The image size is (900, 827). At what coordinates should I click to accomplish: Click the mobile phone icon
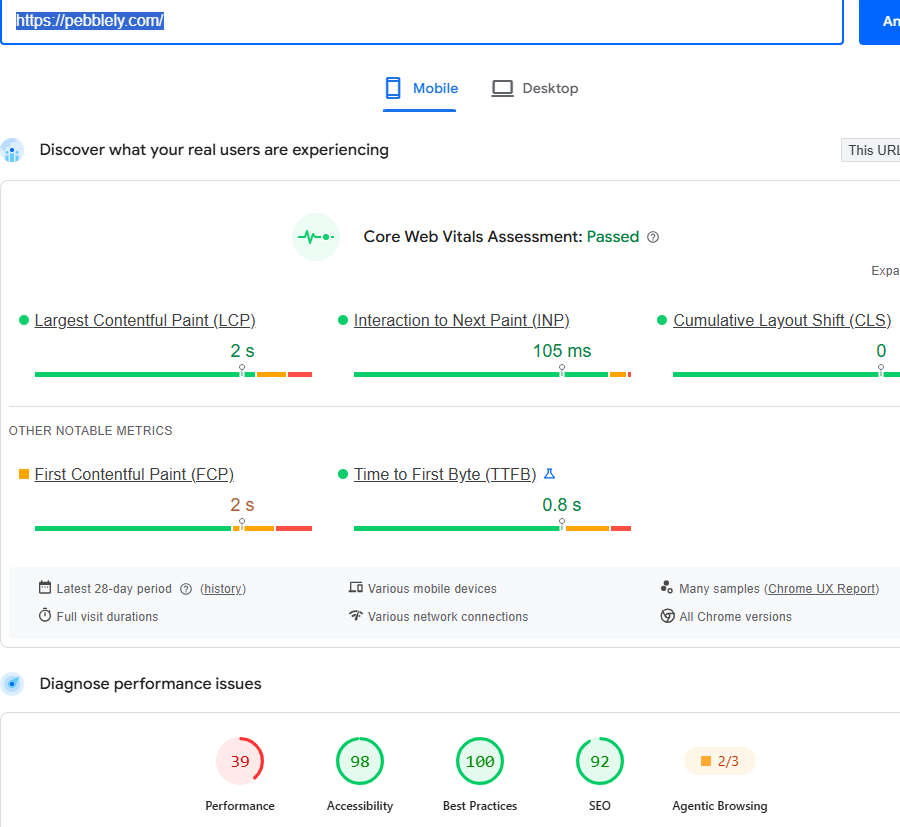click(393, 88)
